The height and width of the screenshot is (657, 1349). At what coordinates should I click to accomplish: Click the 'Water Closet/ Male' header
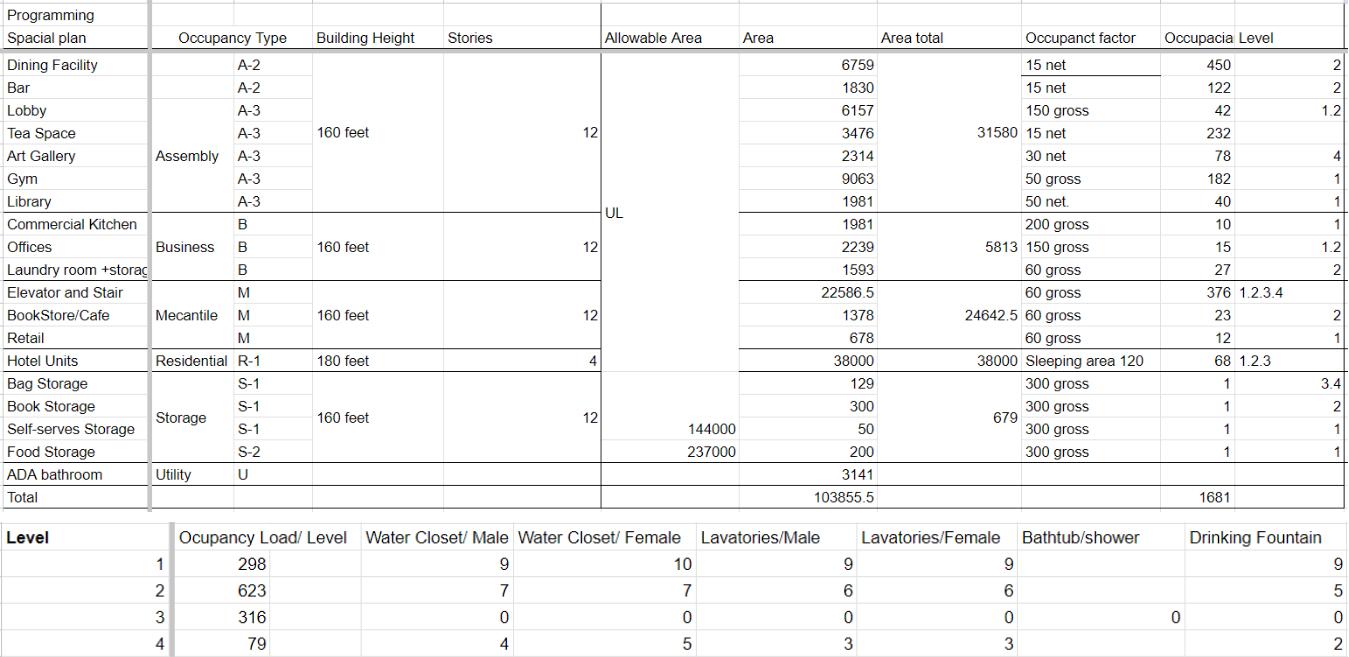[x=437, y=538]
